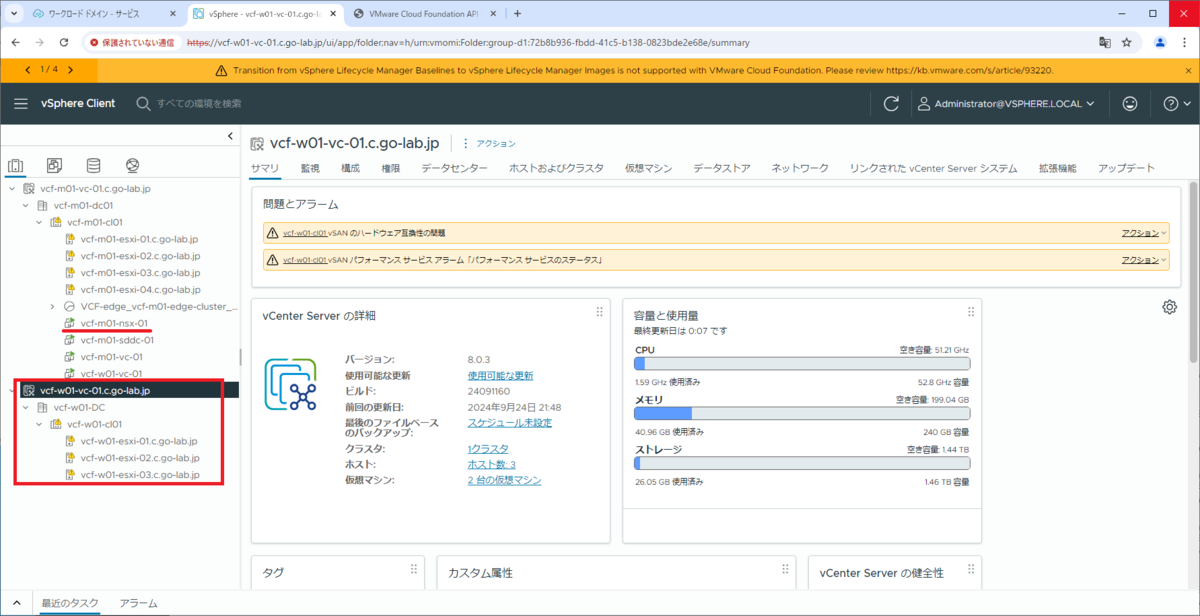This screenshot has height=616, width=1200.
Task: Open the summary card settings gear
Action: [x=1169, y=307]
